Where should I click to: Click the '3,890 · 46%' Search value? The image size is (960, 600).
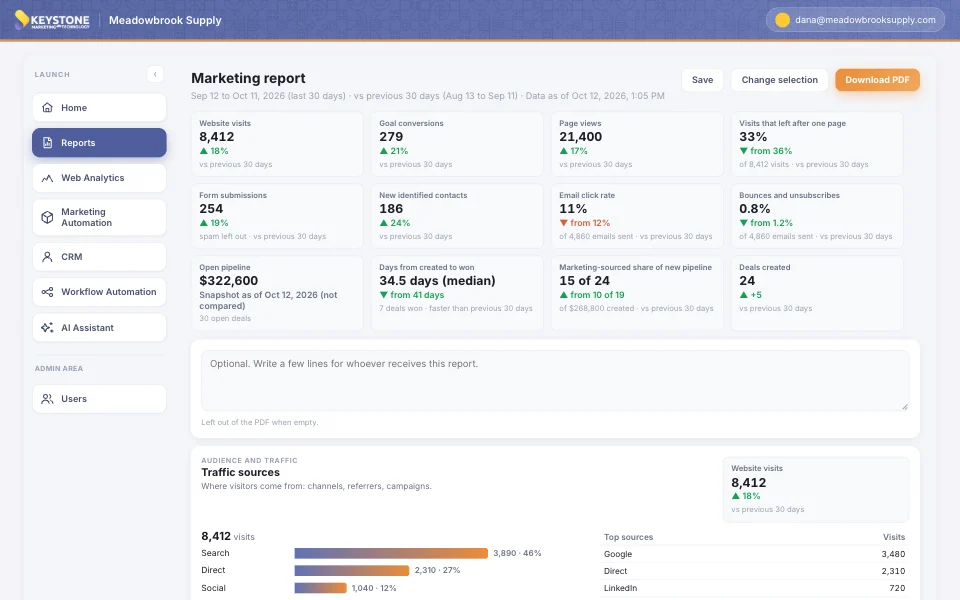[517, 553]
